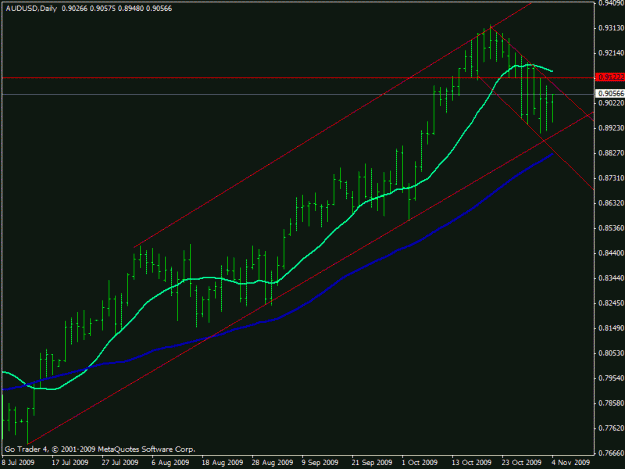Image resolution: width=625 pixels, height=469 pixels.
Task: Click the 9 Sep 2009 date label
Action: click(320, 463)
